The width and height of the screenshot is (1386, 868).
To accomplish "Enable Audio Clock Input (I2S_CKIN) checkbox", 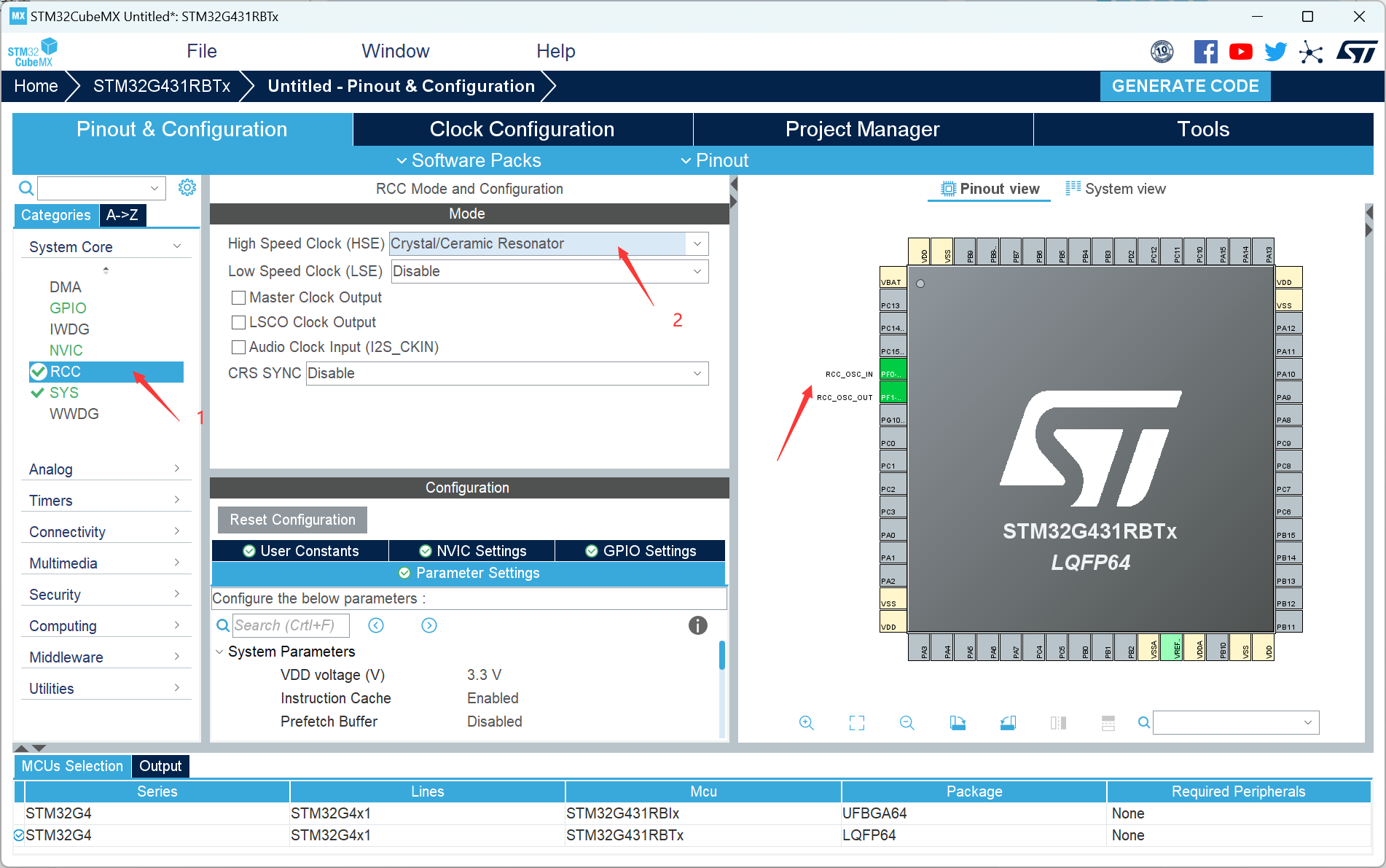I will [x=238, y=347].
